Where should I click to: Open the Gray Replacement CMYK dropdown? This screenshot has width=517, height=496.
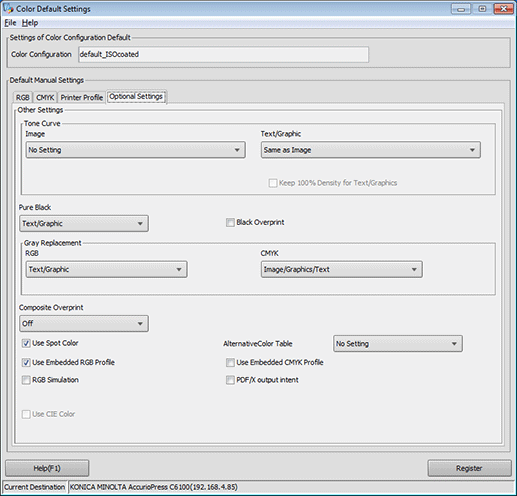click(342, 269)
